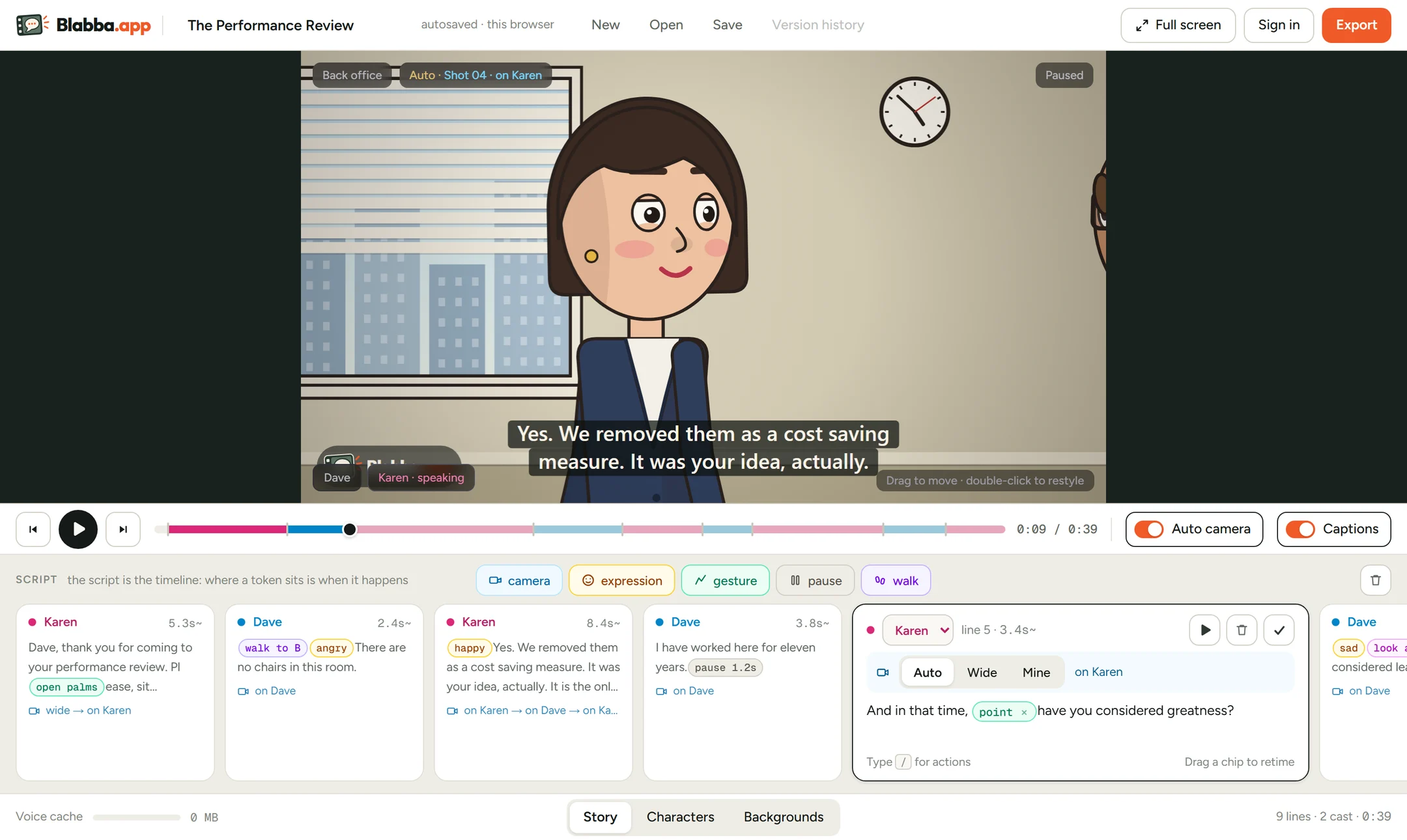Toggle the Auto camera switch
This screenshot has height=840, width=1407.
1148,529
